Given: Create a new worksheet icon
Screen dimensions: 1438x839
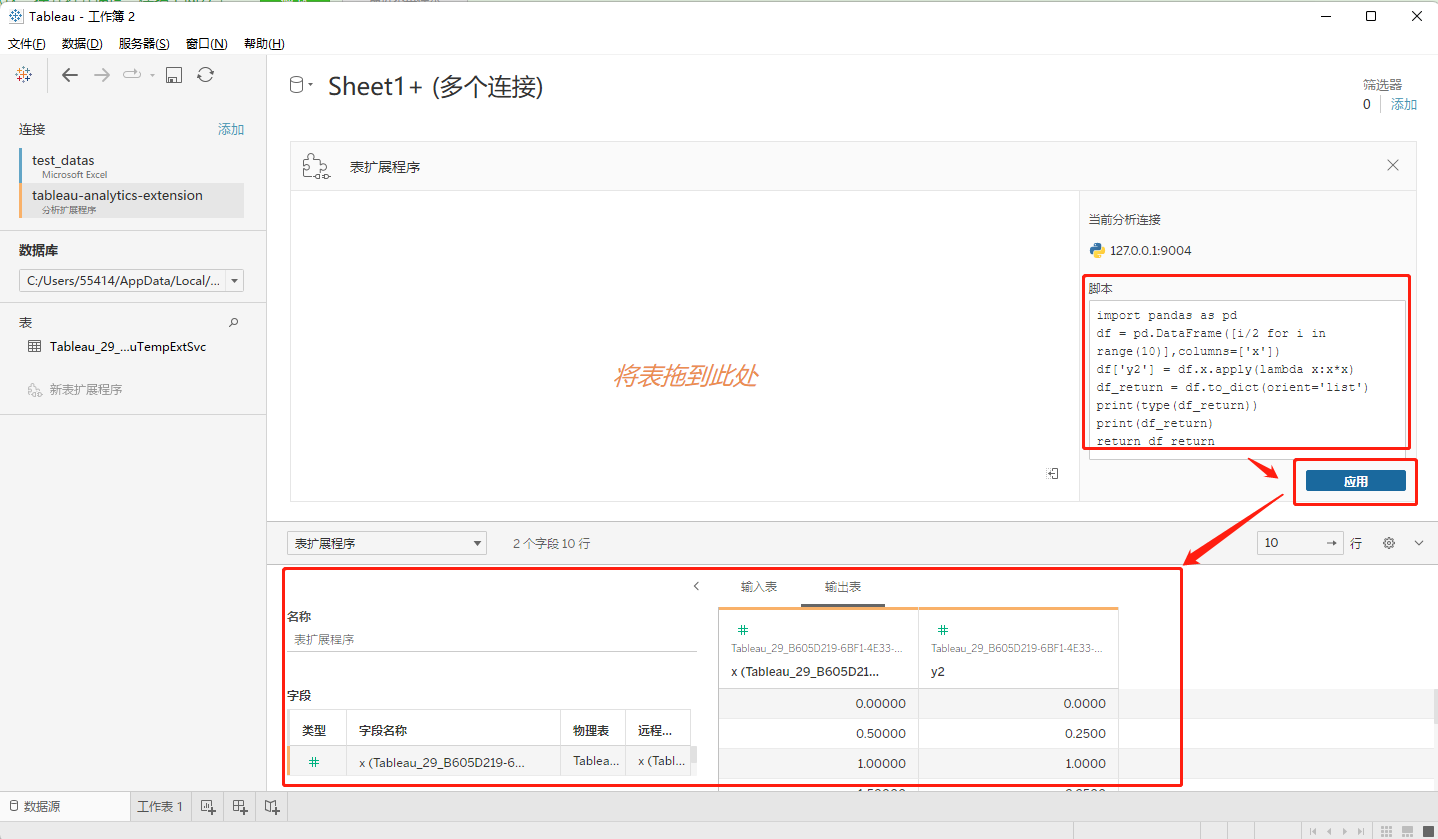Looking at the screenshot, I should (208, 806).
